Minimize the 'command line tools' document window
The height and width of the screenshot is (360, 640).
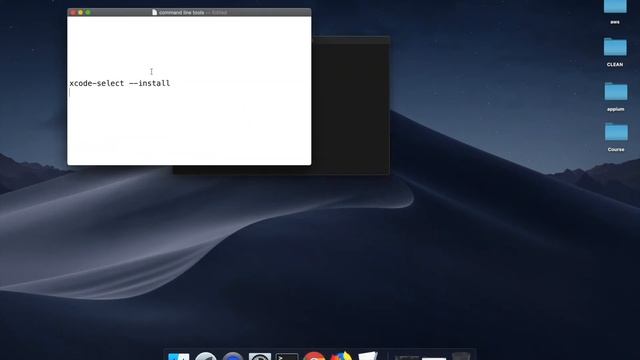[x=80, y=13]
